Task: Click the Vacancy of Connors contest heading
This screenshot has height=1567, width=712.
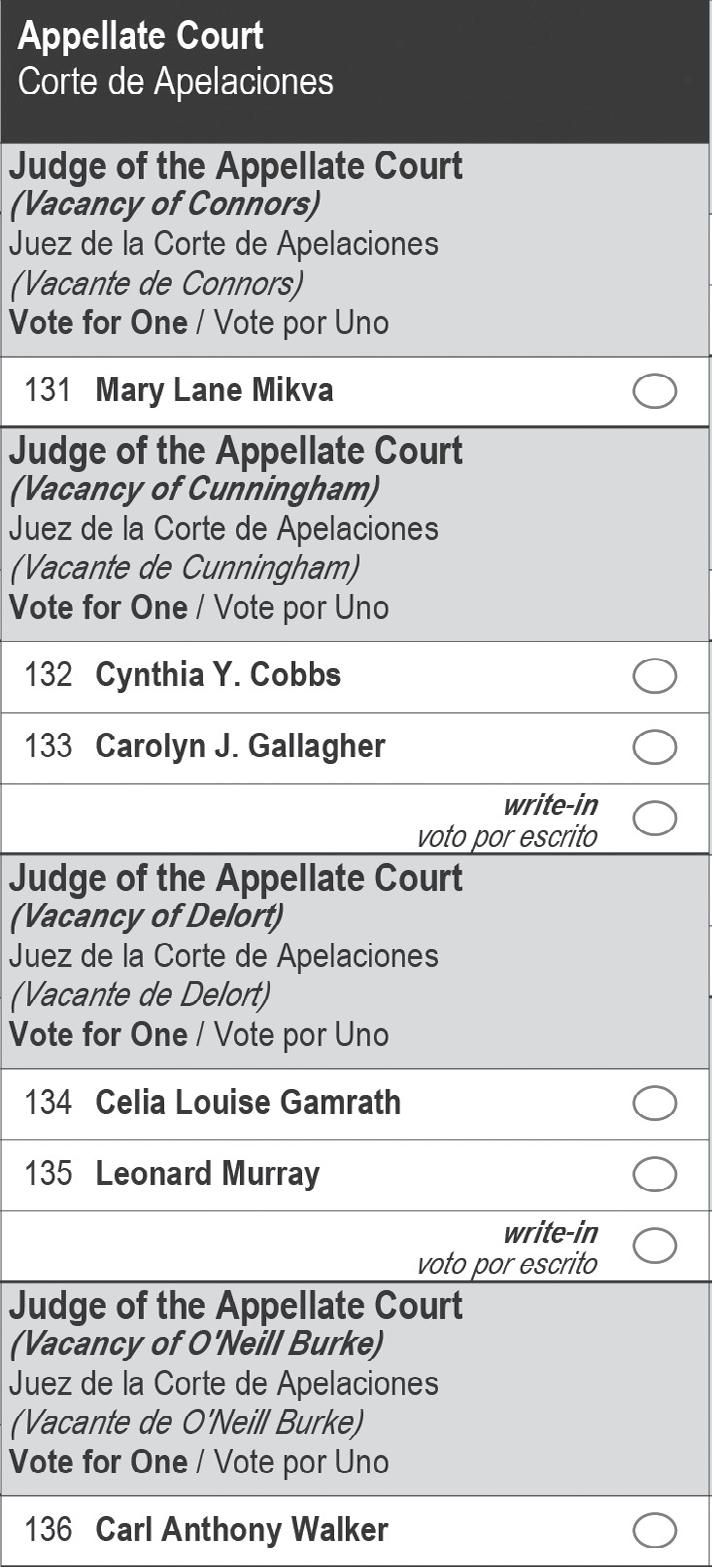Action: 164,204
